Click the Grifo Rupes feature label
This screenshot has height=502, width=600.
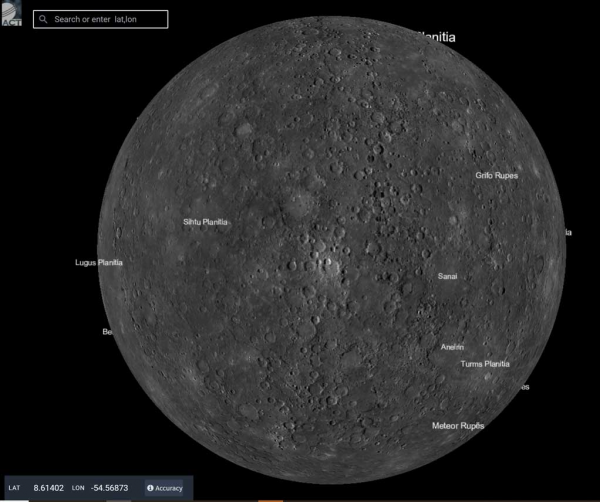496,175
